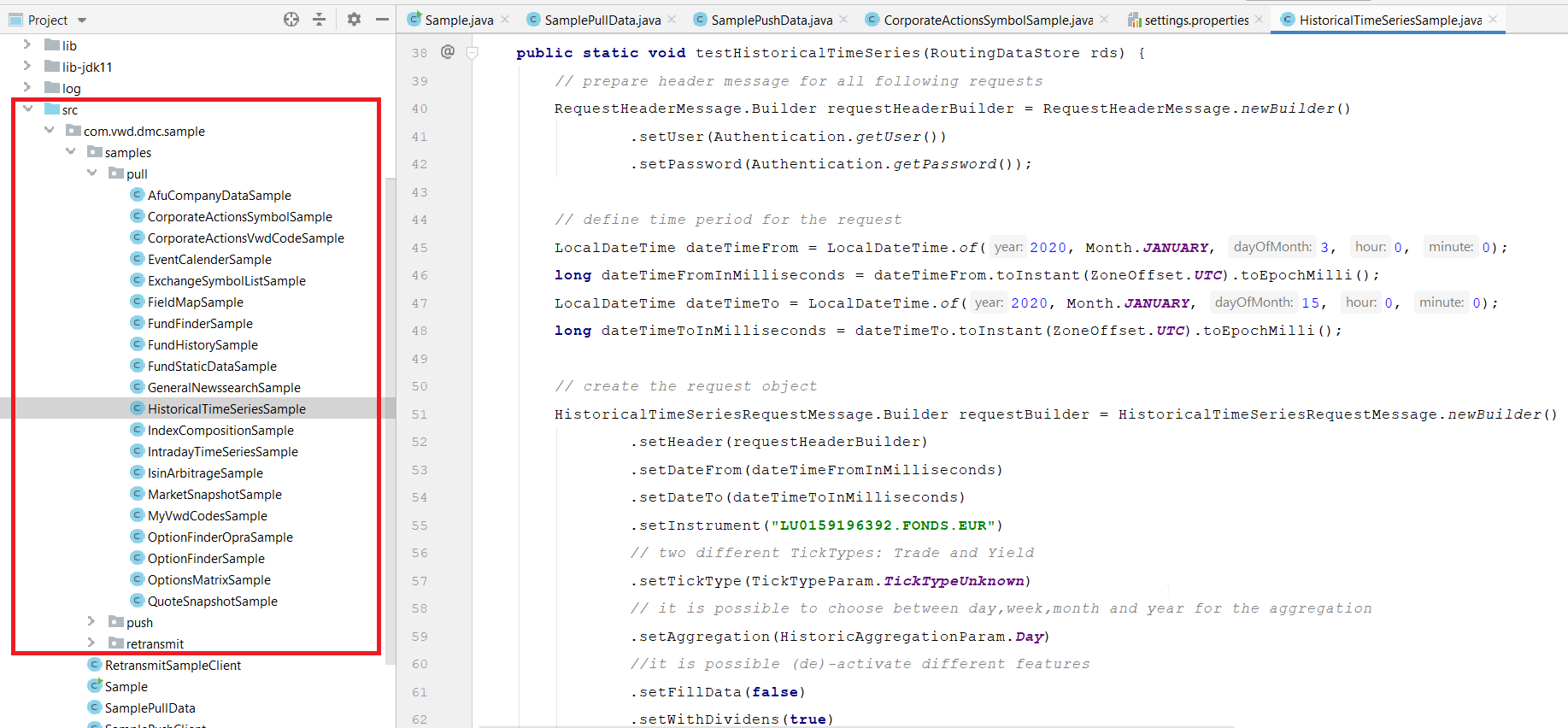The image size is (1568, 728).
Task: Click the collapse all icon in Project panel
Action: 319,20
